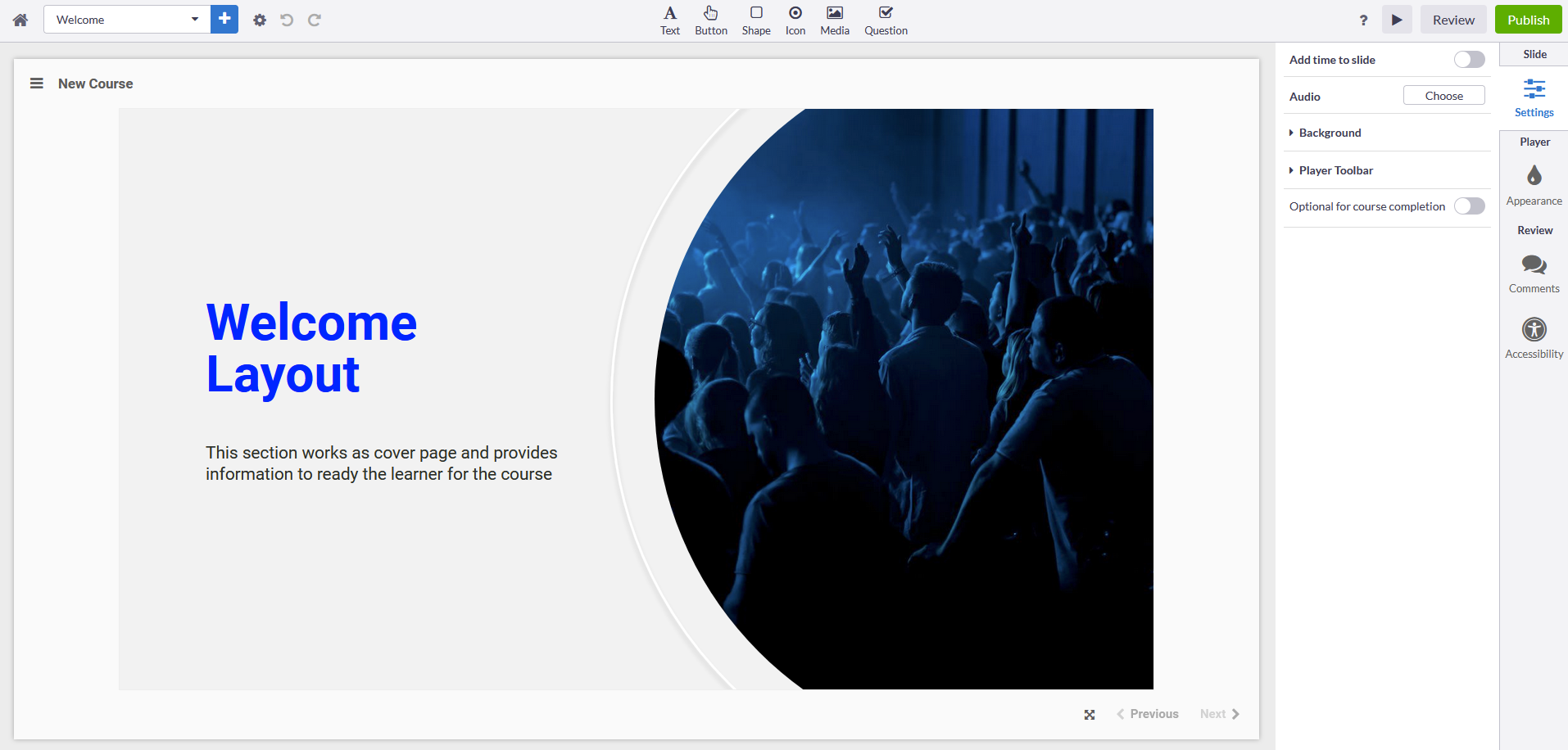The image size is (1568, 750).
Task: Toggle fullscreen expand icon
Action: pos(1090,715)
